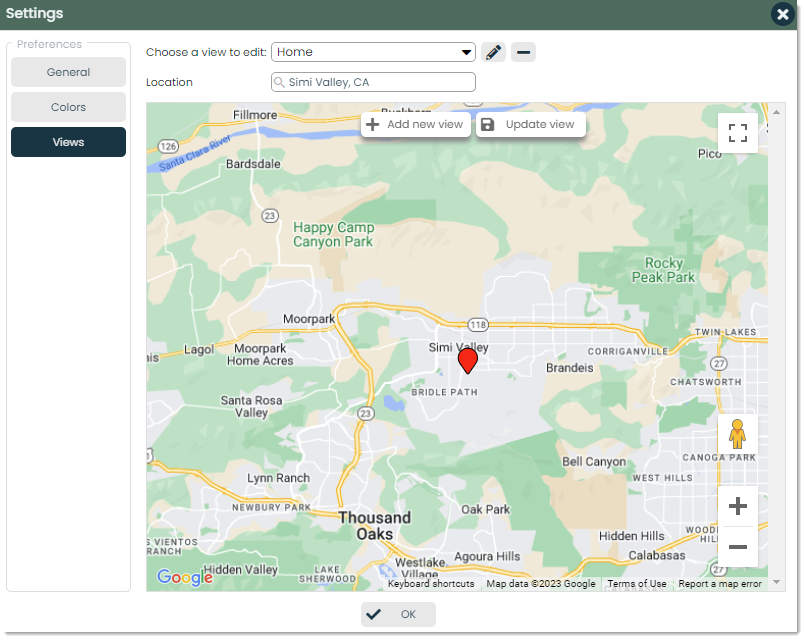Click West Hills label on map
The width and height of the screenshot is (805, 640).
[662, 478]
